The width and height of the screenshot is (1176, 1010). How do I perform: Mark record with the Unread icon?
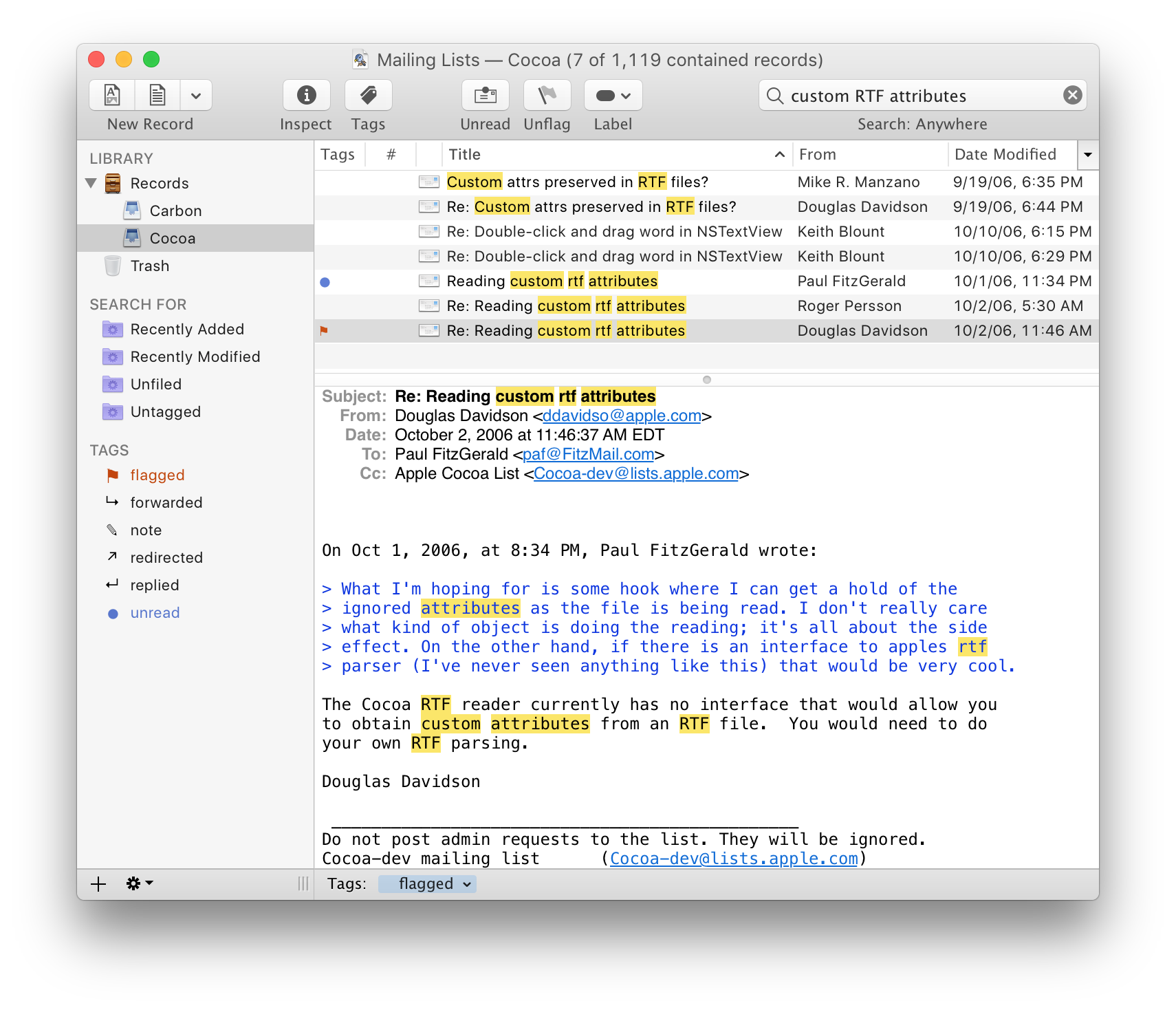pyautogui.click(x=485, y=95)
